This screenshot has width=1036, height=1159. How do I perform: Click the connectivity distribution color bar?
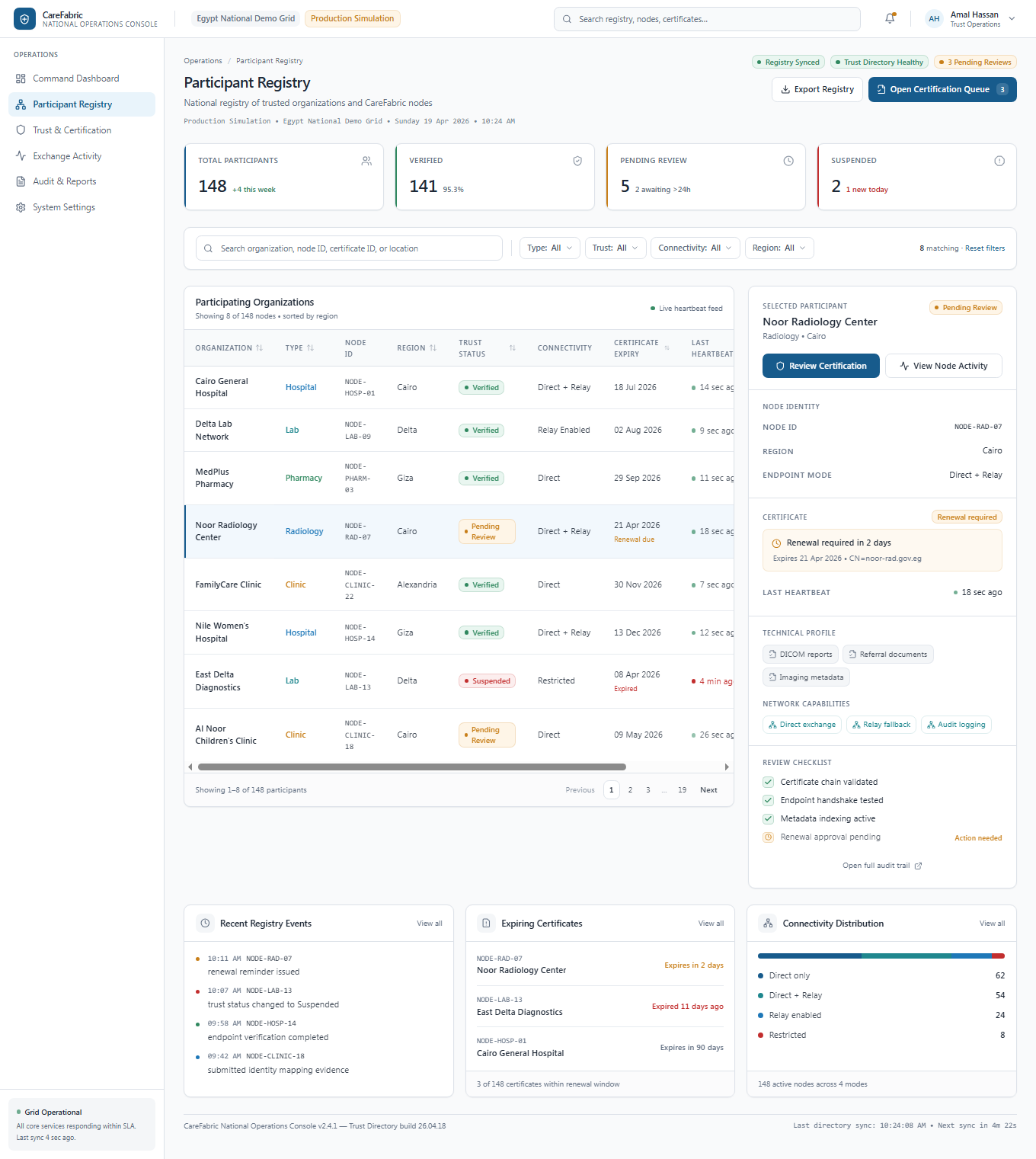pyautogui.click(x=881, y=956)
